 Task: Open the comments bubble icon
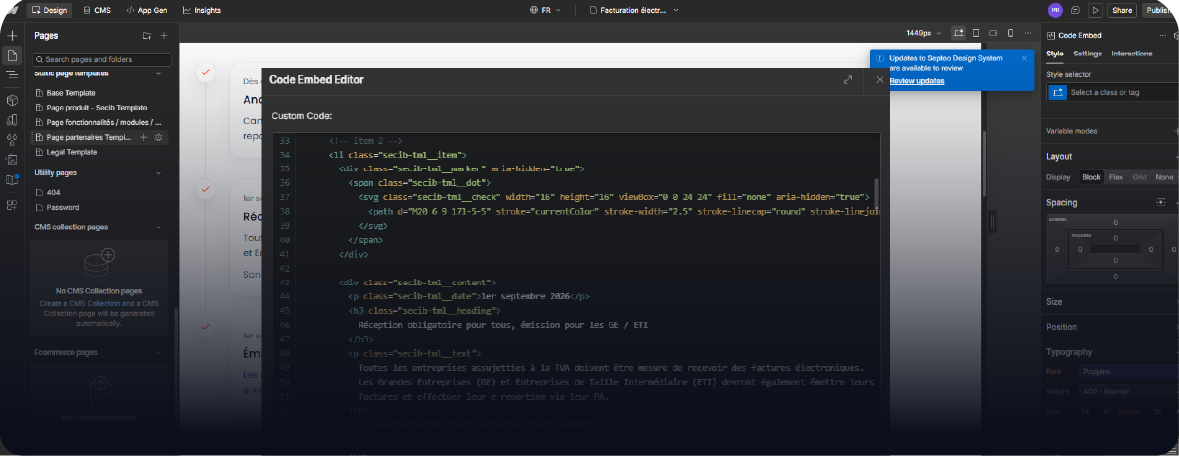[x=1075, y=10]
